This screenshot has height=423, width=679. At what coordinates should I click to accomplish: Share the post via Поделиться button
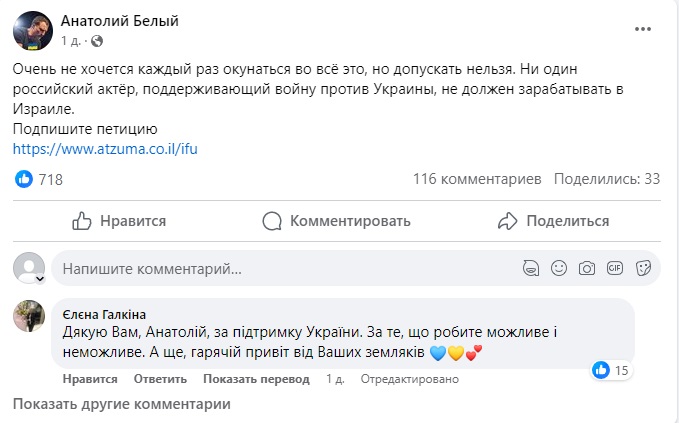click(553, 221)
